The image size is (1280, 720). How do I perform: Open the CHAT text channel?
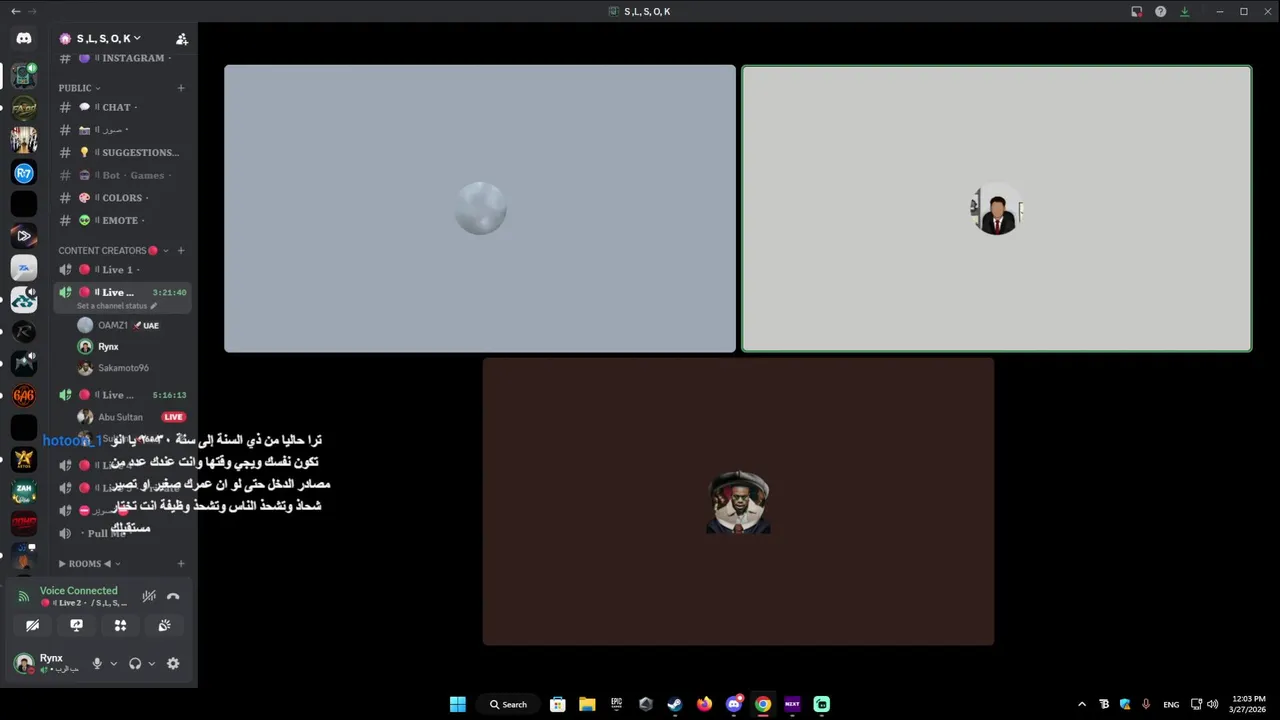point(122,107)
